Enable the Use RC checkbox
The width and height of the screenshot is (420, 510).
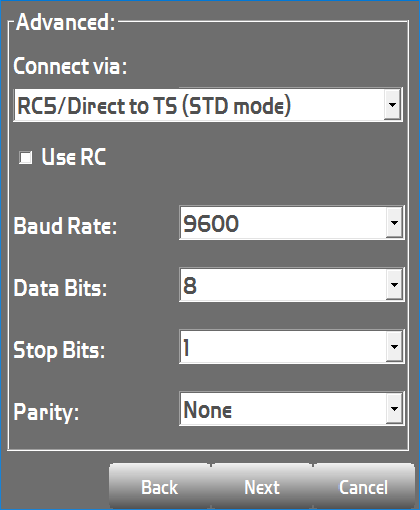pyautogui.click(x=26, y=157)
